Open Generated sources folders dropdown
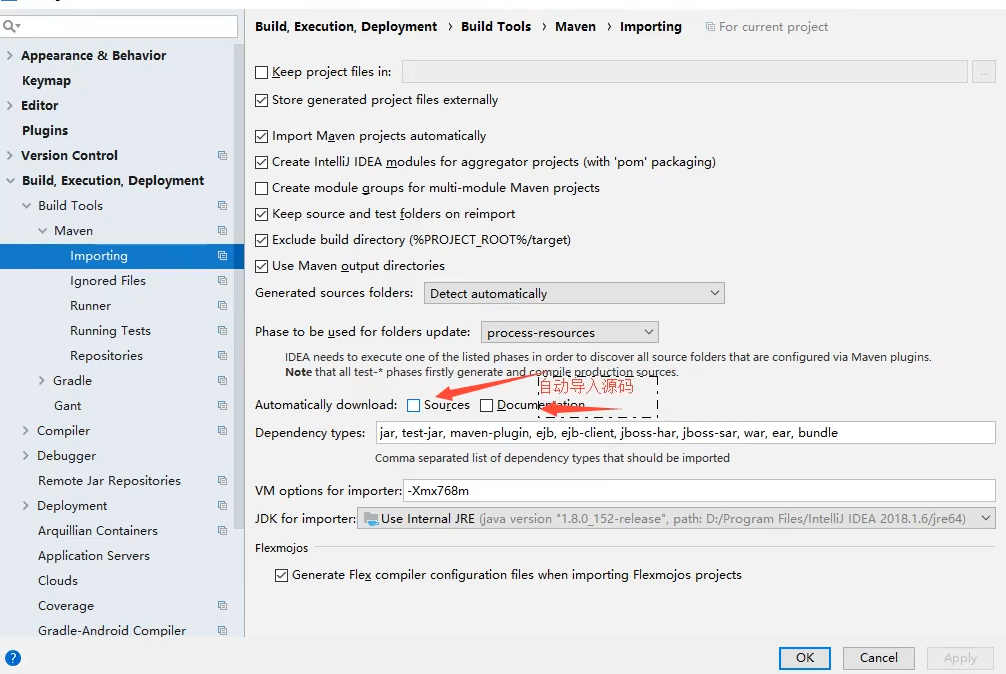This screenshot has width=1006, height=674. point(574,293)
